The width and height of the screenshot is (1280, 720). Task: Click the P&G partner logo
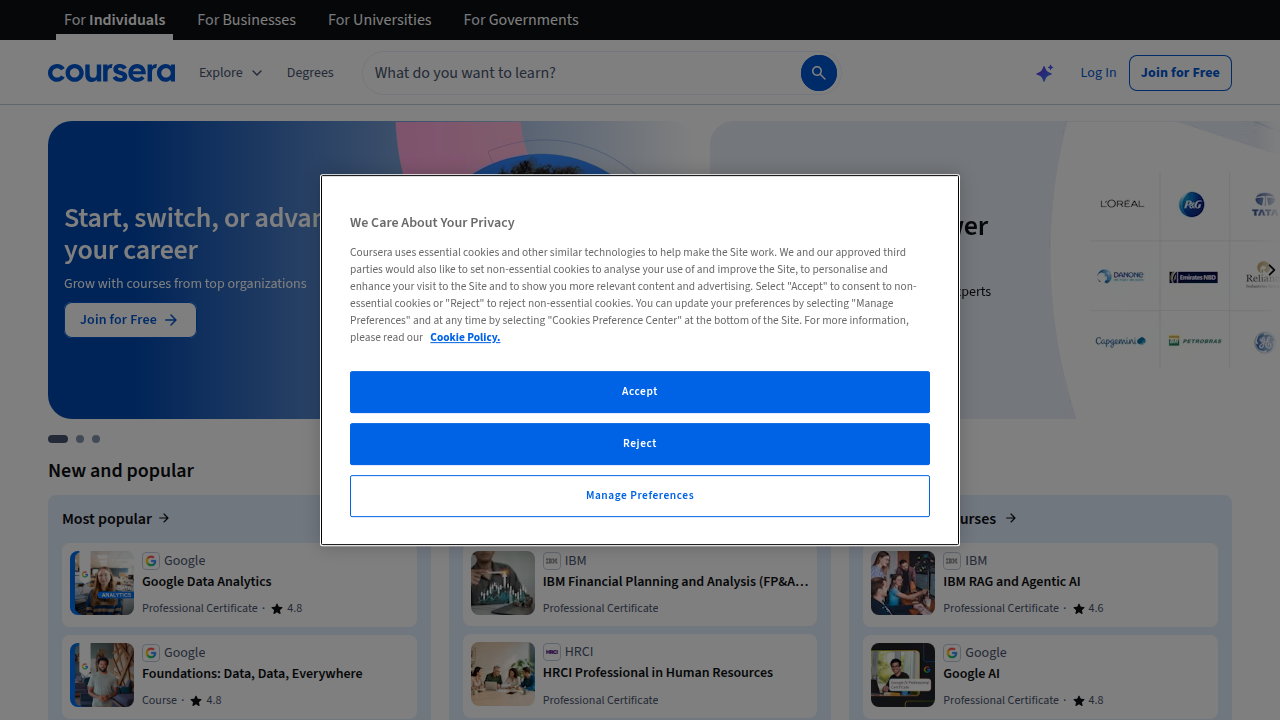[1192, 204]
